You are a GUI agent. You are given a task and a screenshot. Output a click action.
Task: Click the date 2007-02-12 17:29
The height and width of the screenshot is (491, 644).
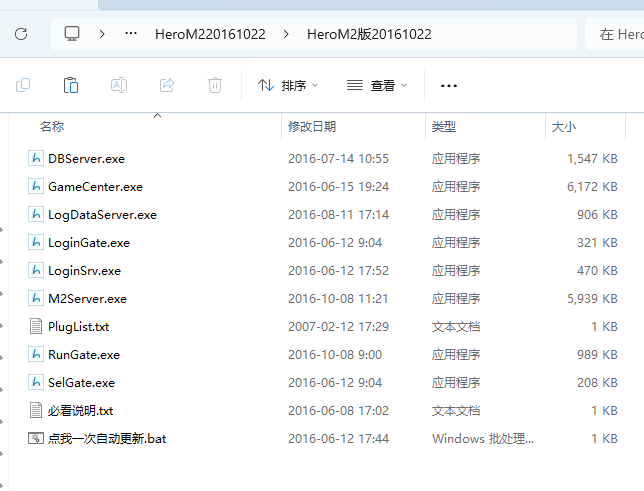[x=338, y=327]
